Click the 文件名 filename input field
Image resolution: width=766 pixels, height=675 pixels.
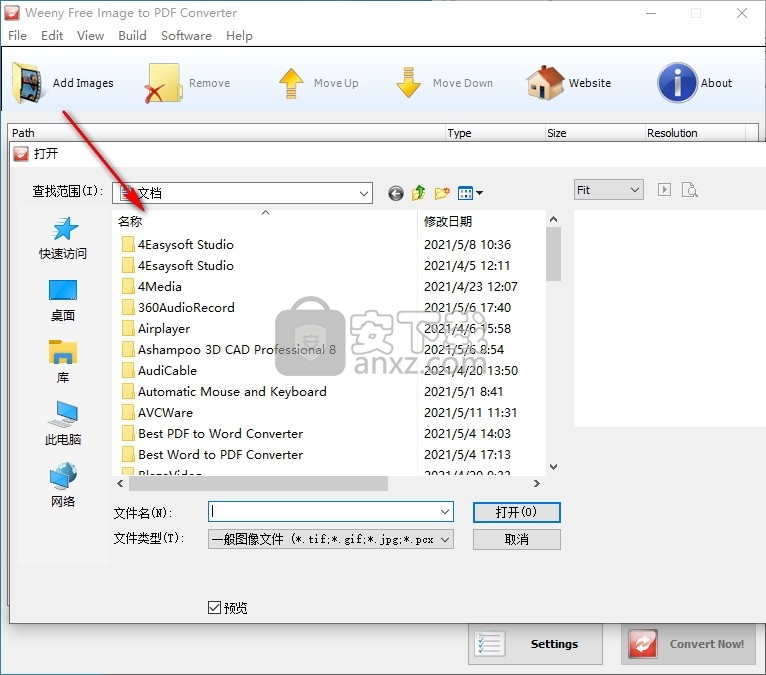(323, 512)
